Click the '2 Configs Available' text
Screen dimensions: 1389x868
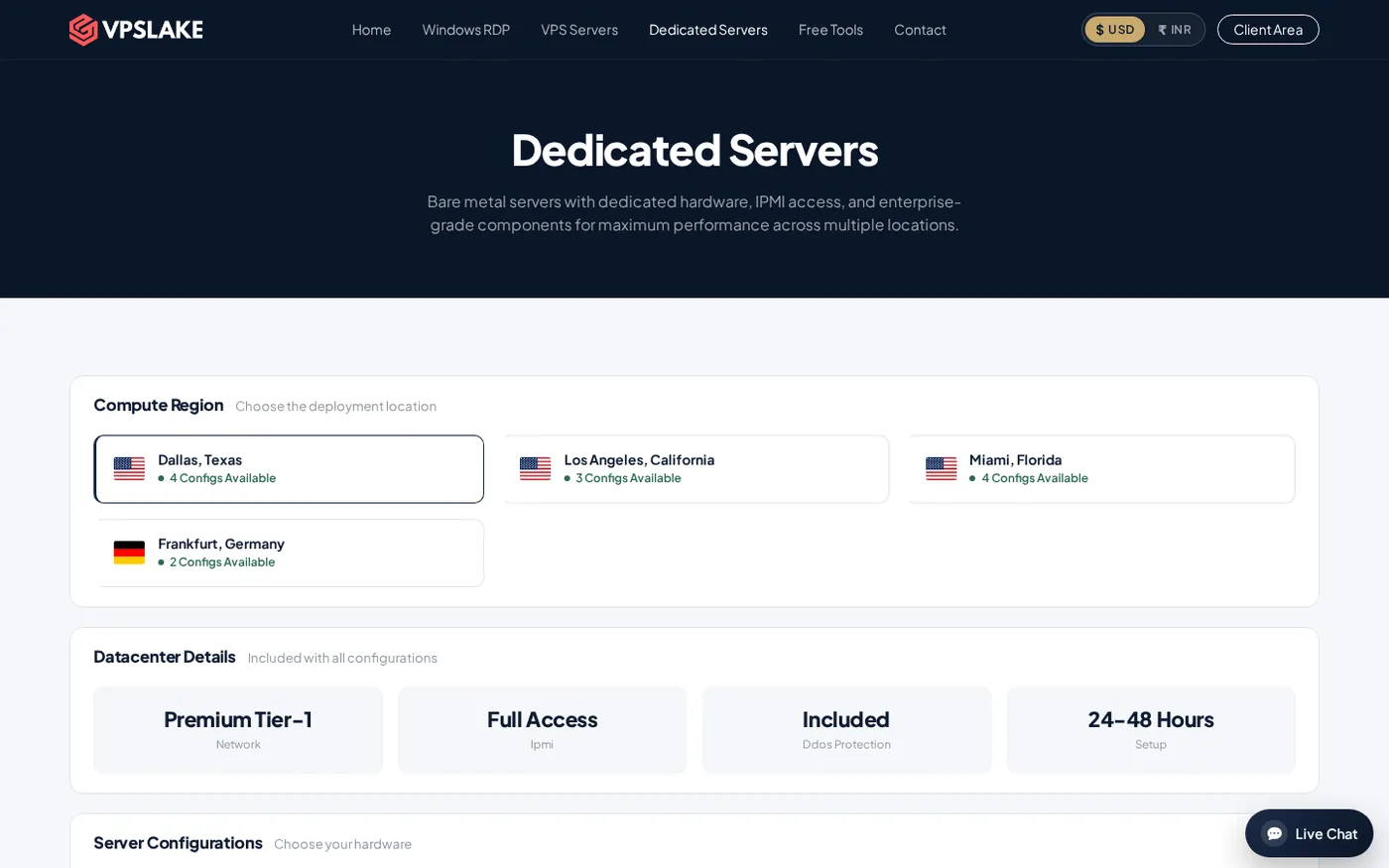coord(222,562)
